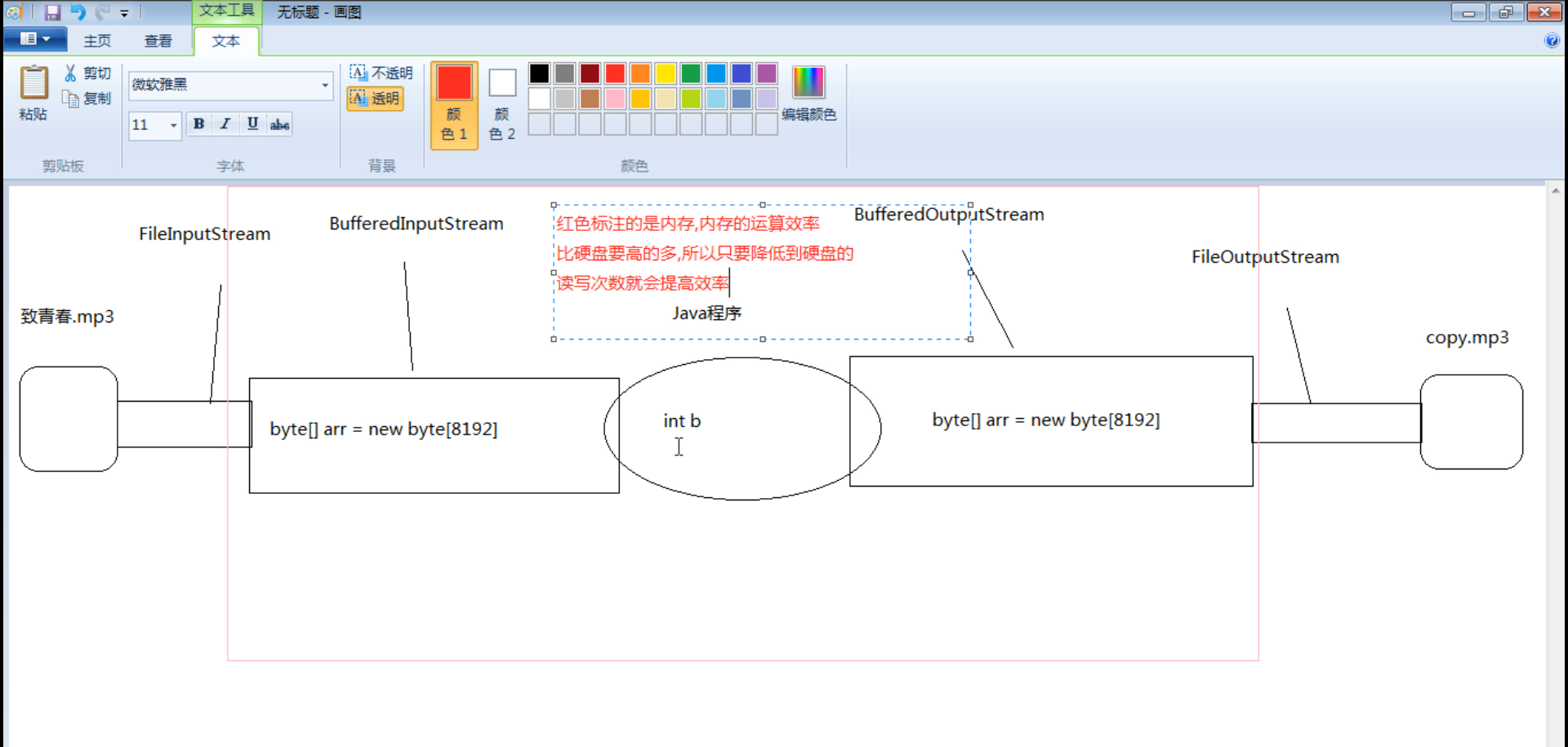
Task: Click the Paint application icon in the title bar
Action: point(14,12)
